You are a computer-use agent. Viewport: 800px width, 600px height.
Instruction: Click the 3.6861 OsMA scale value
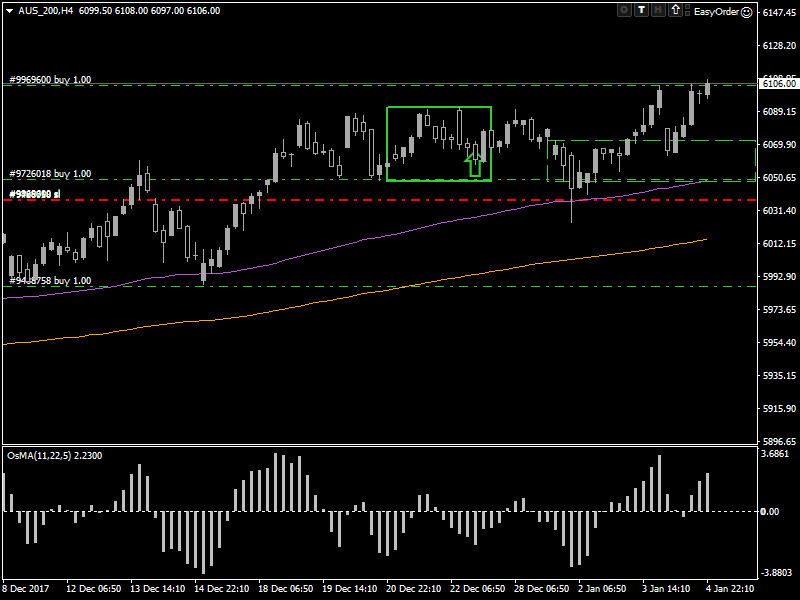pos(774,454)
